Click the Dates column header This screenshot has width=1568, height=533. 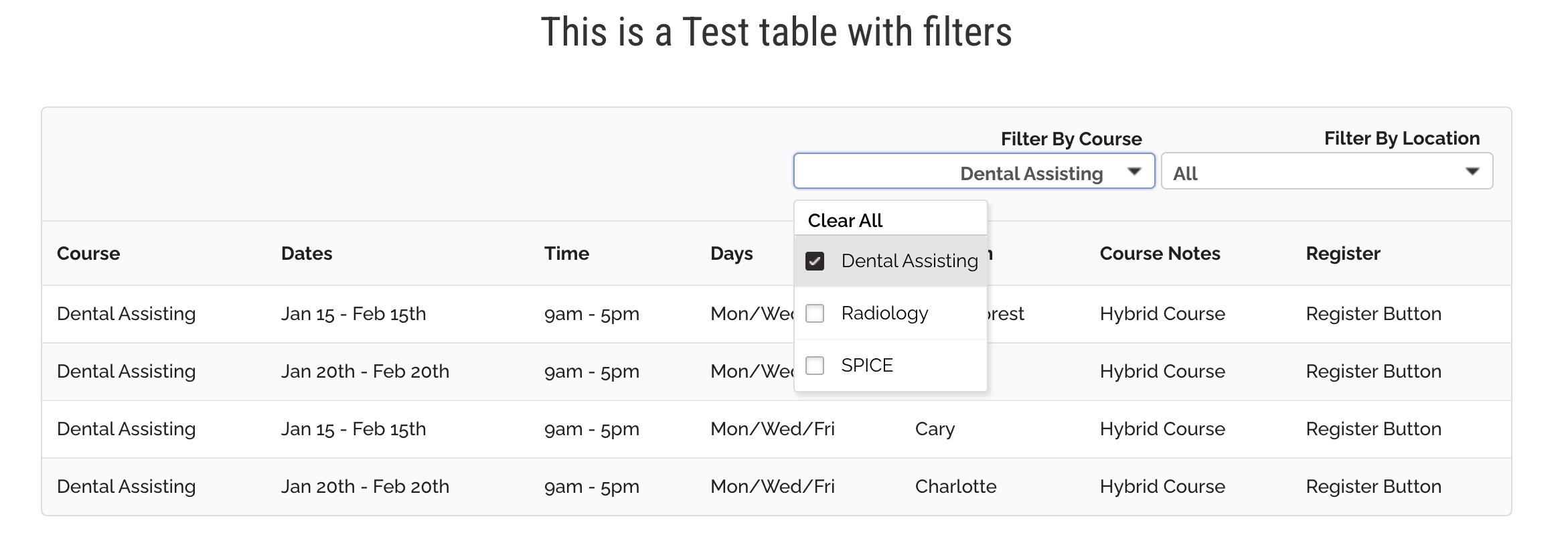pyautogui.click(x=307, y=254)
